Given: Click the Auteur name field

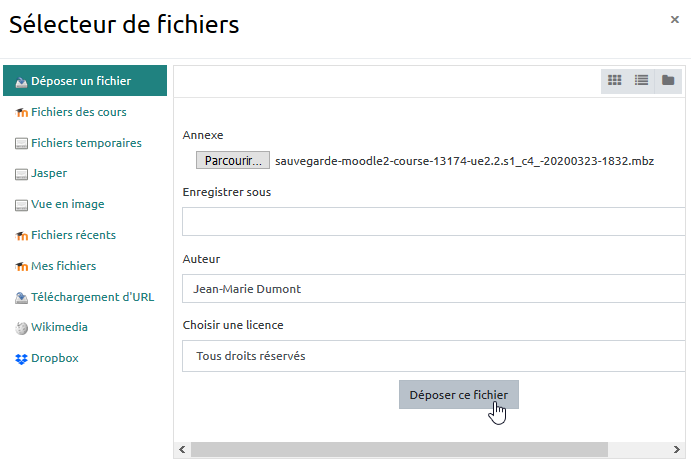Looking at the screenshot, I should (435, 289).
